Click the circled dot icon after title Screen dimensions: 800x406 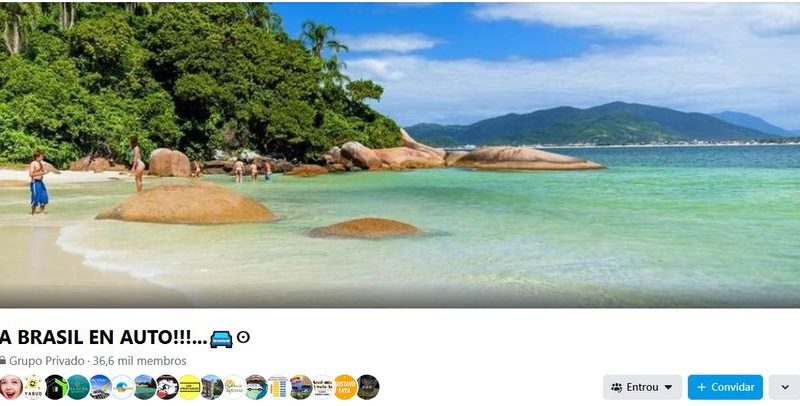(x=243, y=337)
